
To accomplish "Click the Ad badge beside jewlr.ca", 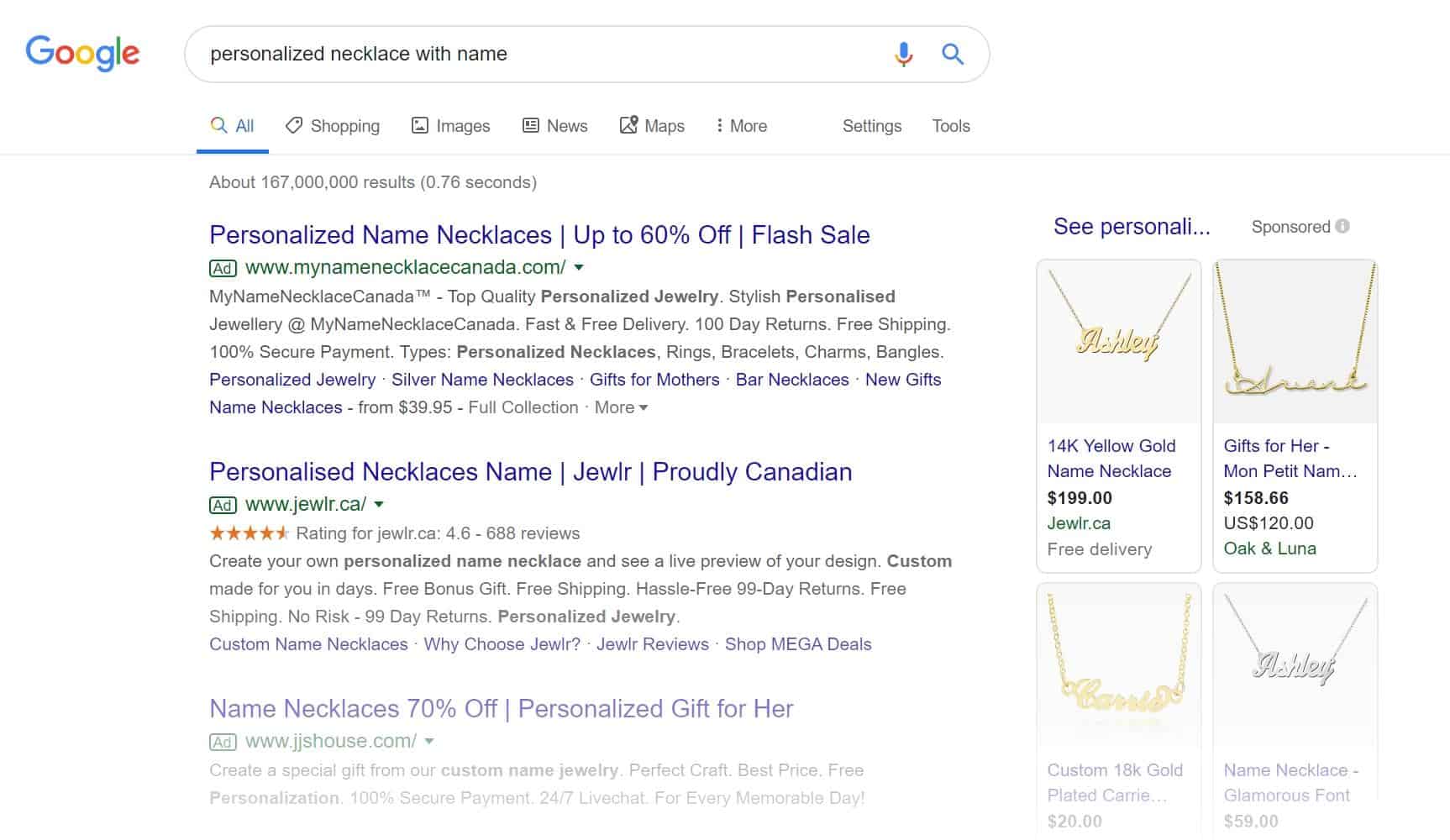I will pyautogui.click(x=223, y=505).
